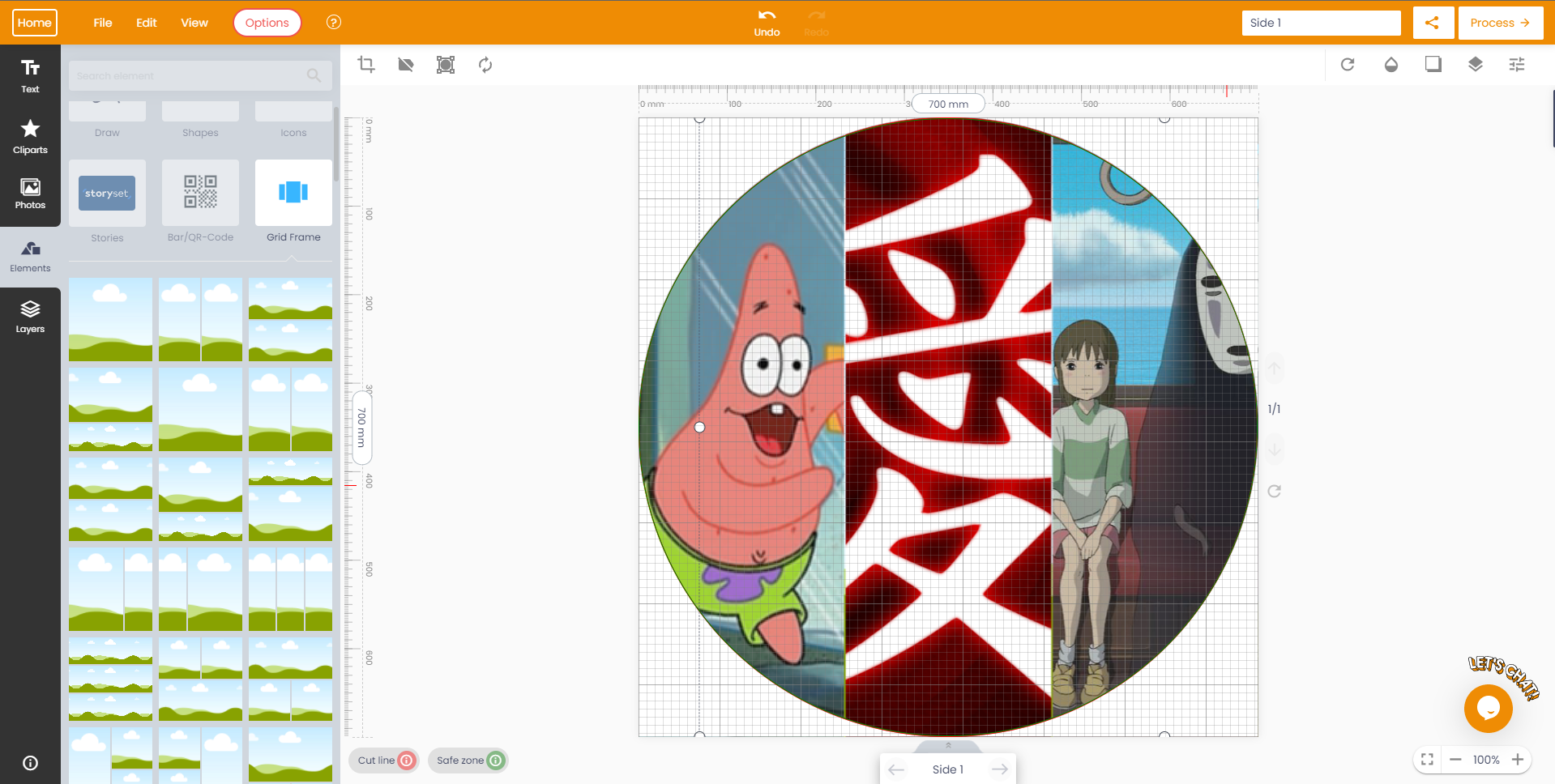The image size is (1555, 784).
Task: Open the File menu
Action: (x=103, y=23)
